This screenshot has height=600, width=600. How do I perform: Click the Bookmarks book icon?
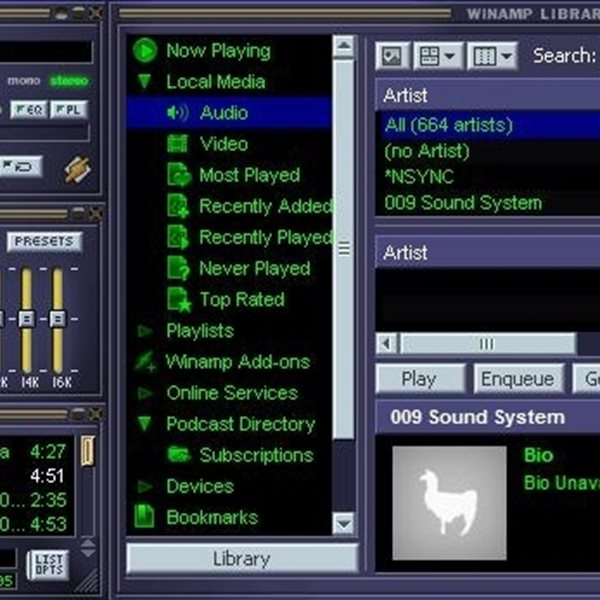coord(144,516)
